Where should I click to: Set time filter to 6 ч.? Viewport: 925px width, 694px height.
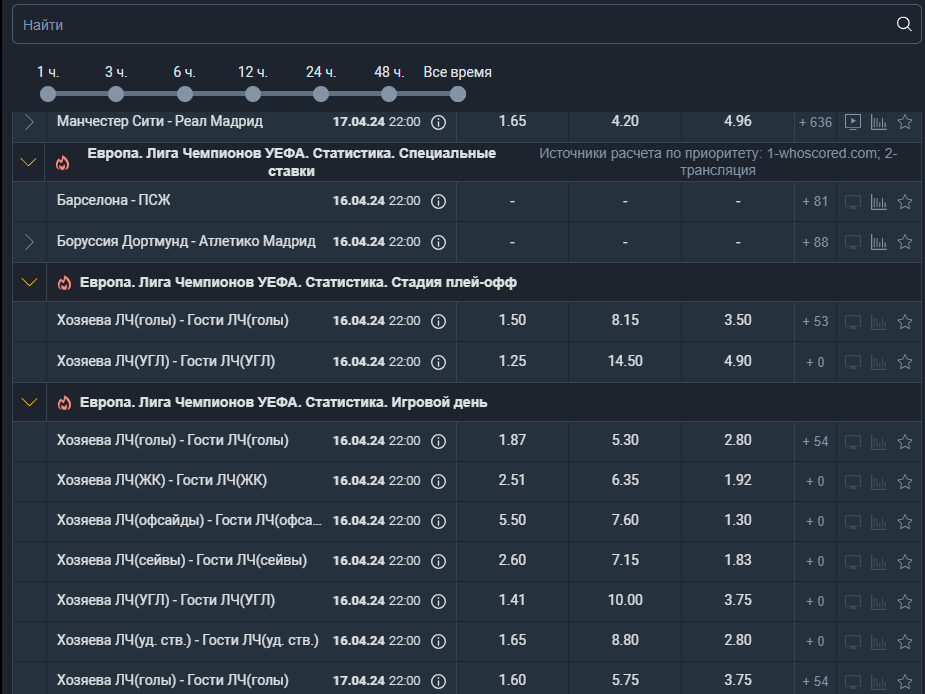185,94
